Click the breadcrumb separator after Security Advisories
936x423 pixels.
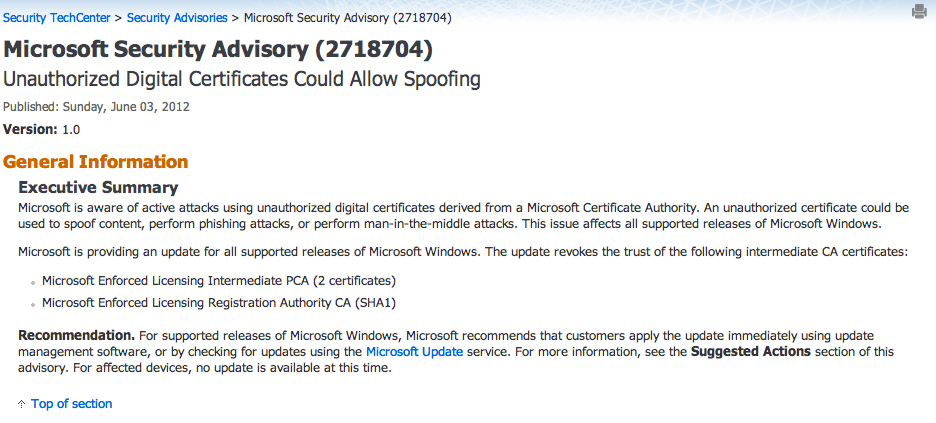(x=235, y=18)
